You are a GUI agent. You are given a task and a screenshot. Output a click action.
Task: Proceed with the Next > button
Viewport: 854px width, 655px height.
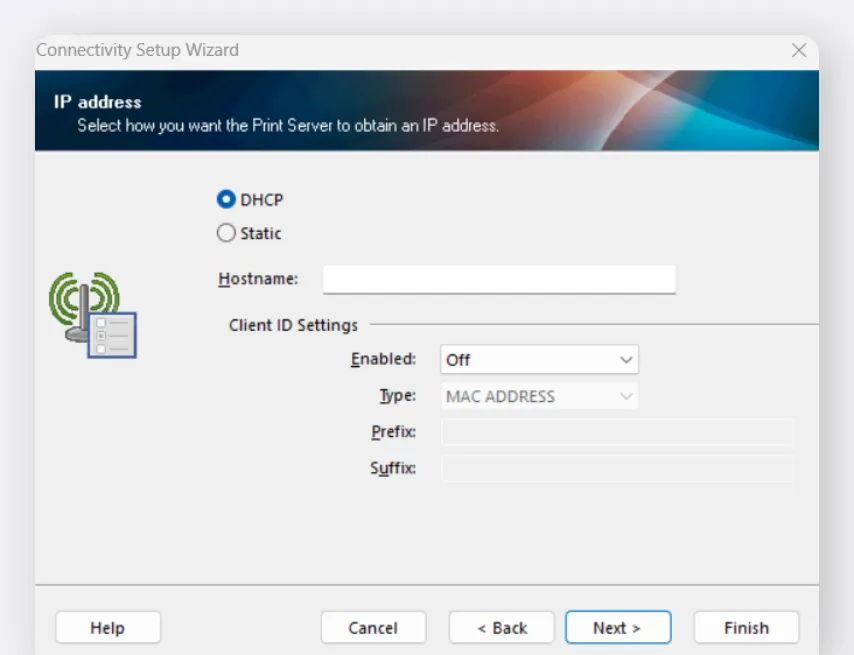tap(618, 627)
